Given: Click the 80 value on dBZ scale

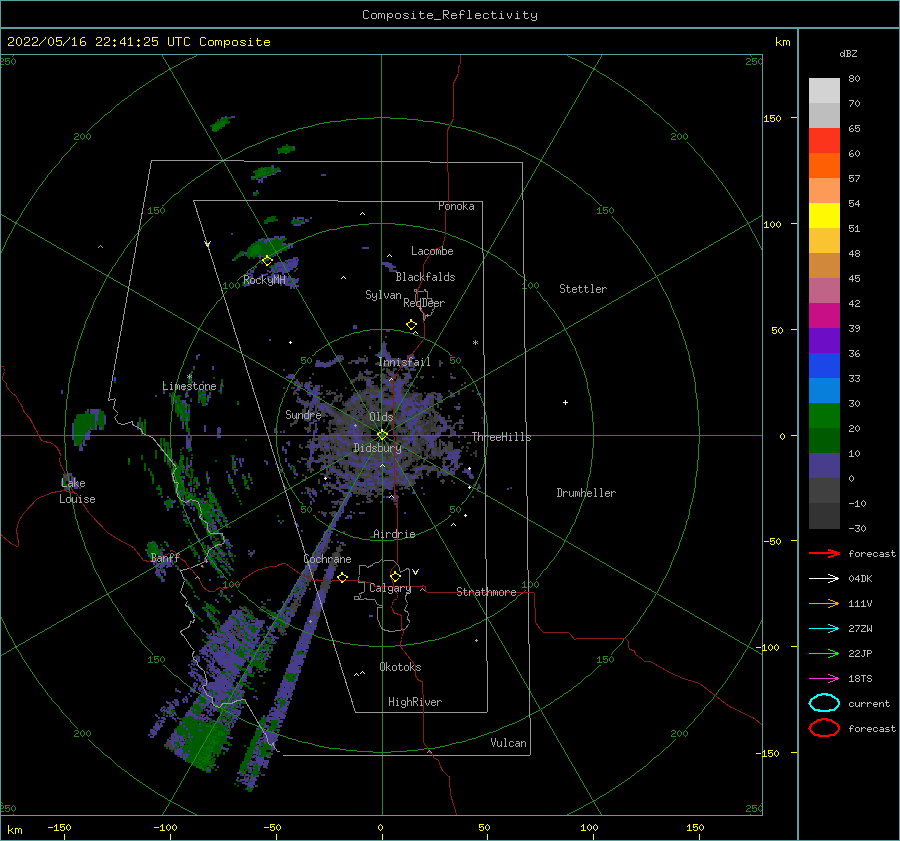Looking at the screenshot, I should pyautogui.click(x=855, y=79).
